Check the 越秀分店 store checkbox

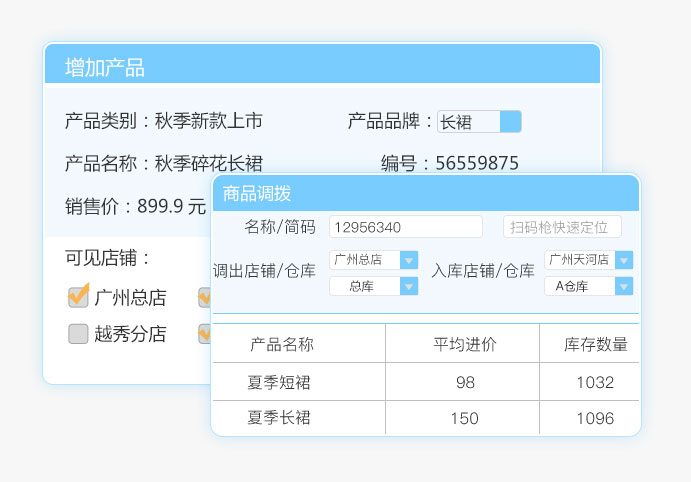pyautogui.click(x=78, y=334)
